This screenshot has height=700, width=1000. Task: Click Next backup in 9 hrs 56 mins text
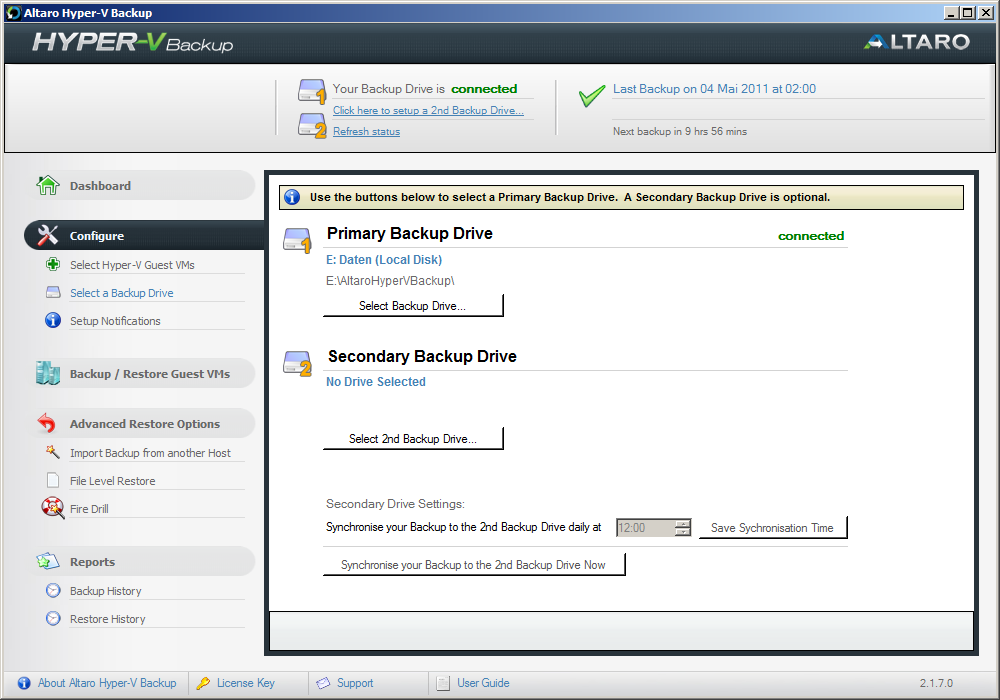680,131
